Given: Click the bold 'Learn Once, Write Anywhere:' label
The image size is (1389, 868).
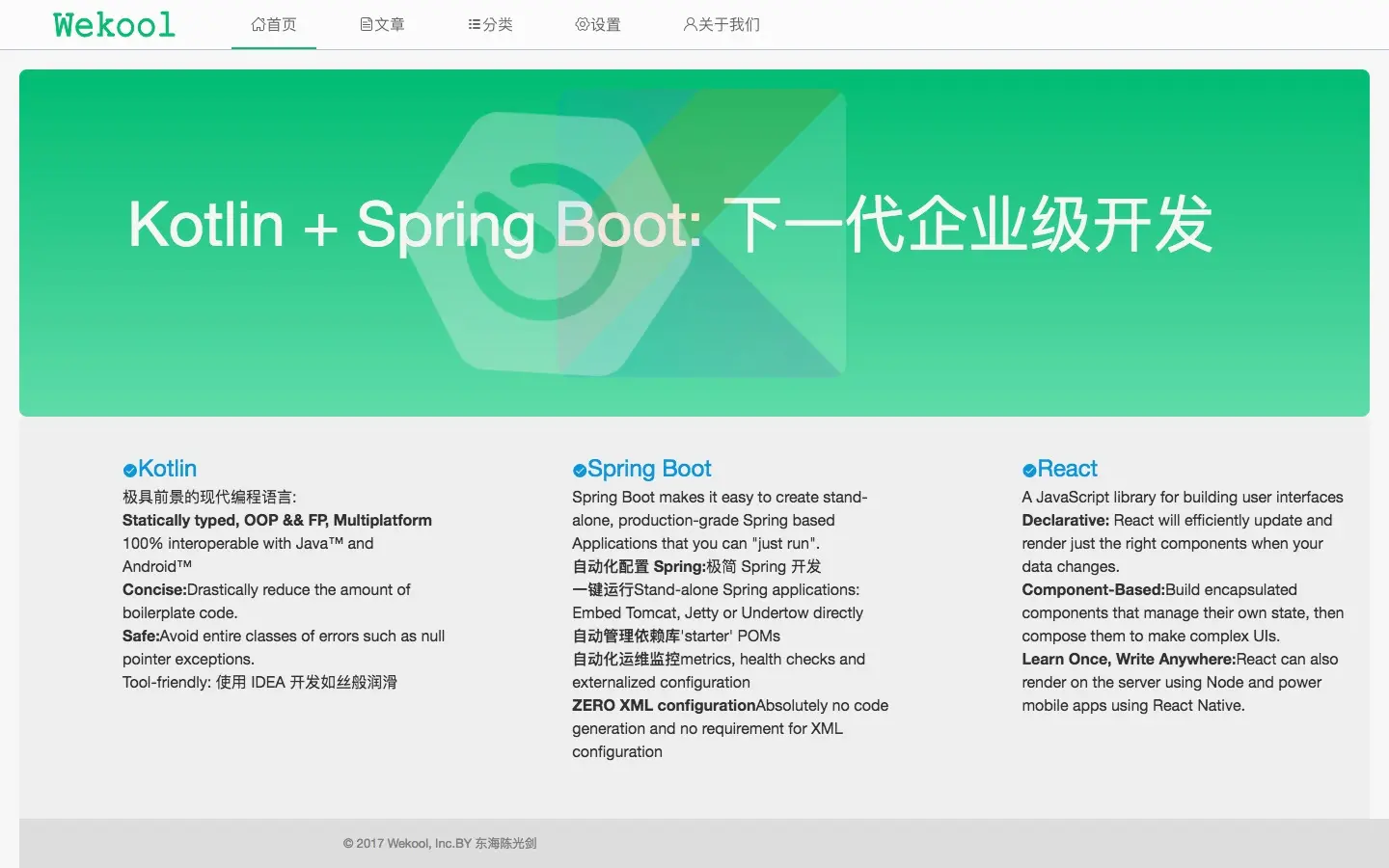Looking at the screenshot, I should point(1129,660).
